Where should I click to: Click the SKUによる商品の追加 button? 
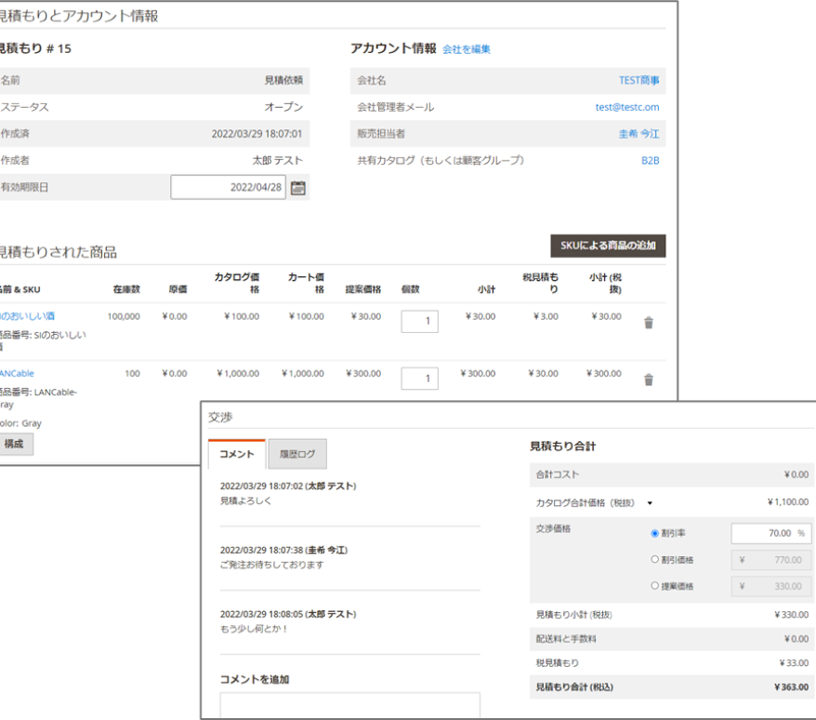coord(607,247)
